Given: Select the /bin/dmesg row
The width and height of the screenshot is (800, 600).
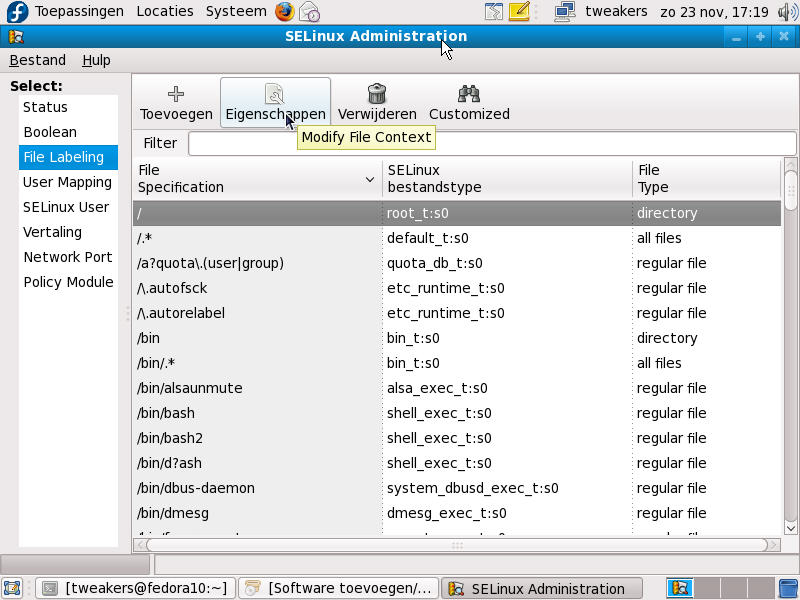Looking at the screenshot, I should point(457,513).
